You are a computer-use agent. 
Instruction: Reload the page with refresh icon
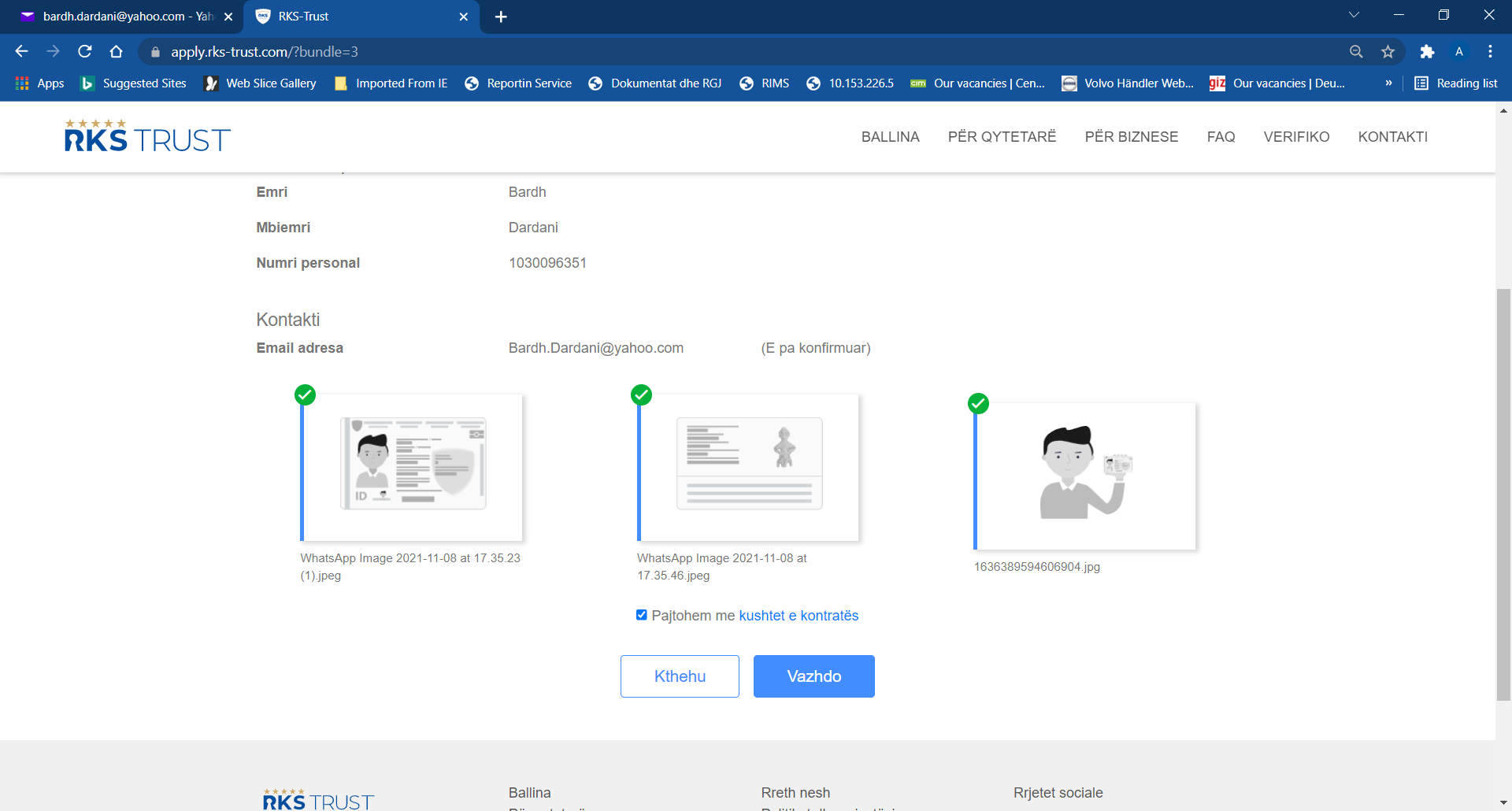tap(85, 51)
